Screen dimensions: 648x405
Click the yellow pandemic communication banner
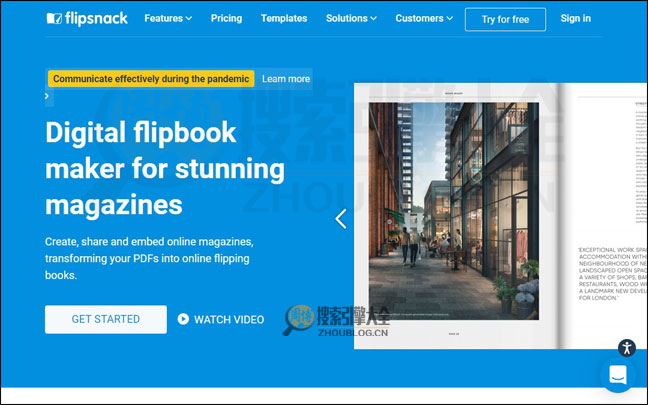151,79
